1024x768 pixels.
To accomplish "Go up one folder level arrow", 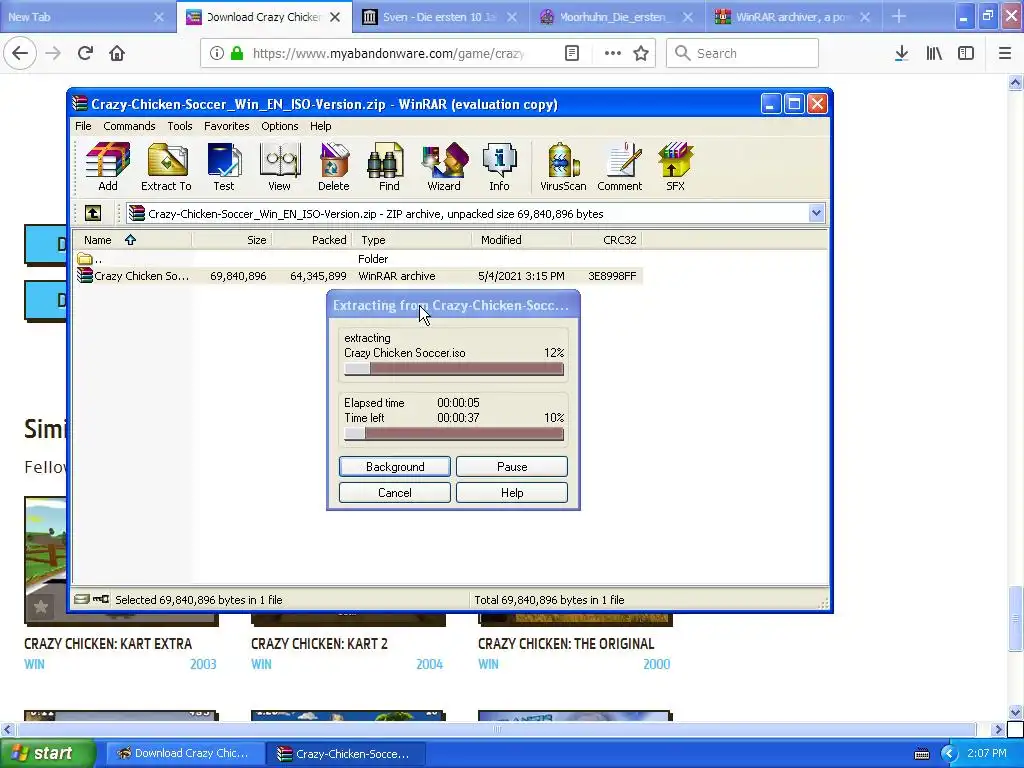I will pos(93,213).
